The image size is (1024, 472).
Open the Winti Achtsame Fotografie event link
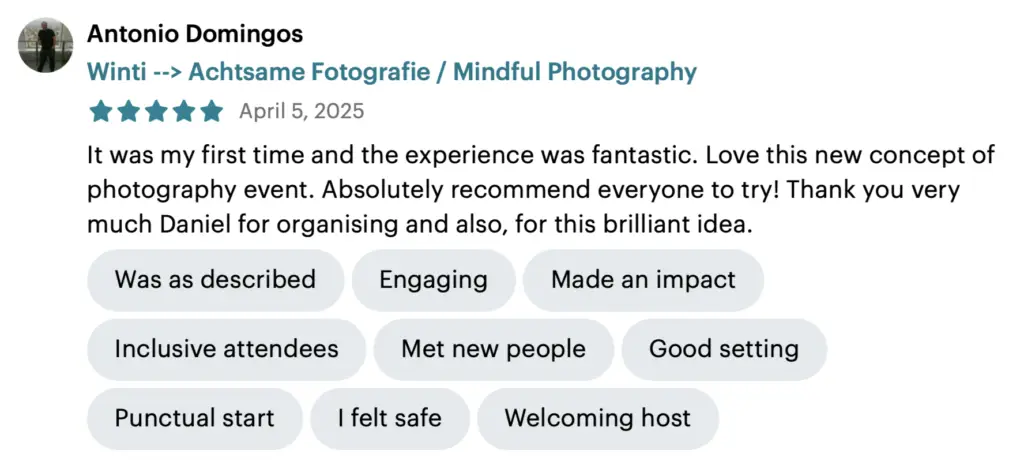(392, 72)
